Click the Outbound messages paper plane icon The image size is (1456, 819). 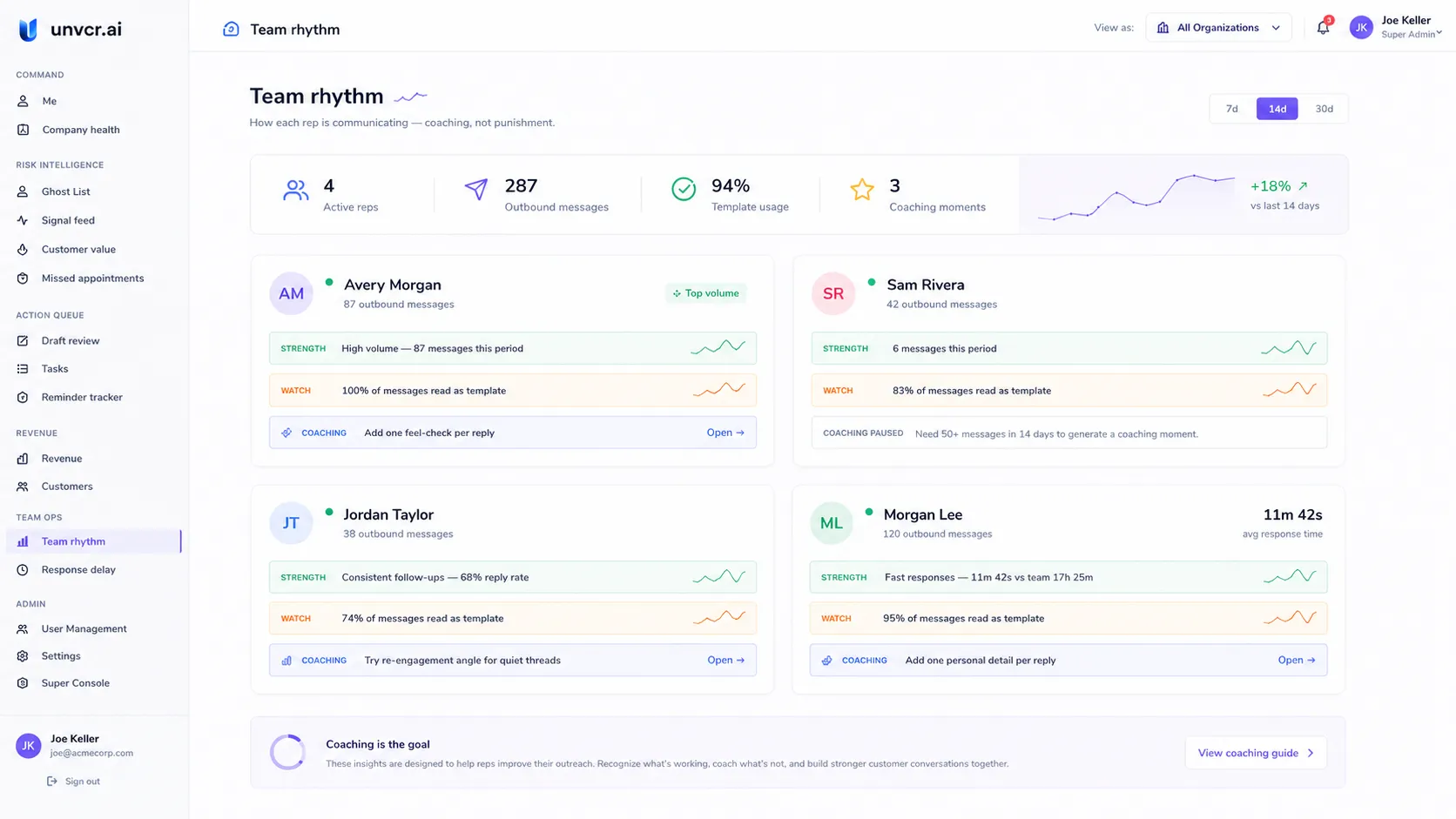point(475,189)
